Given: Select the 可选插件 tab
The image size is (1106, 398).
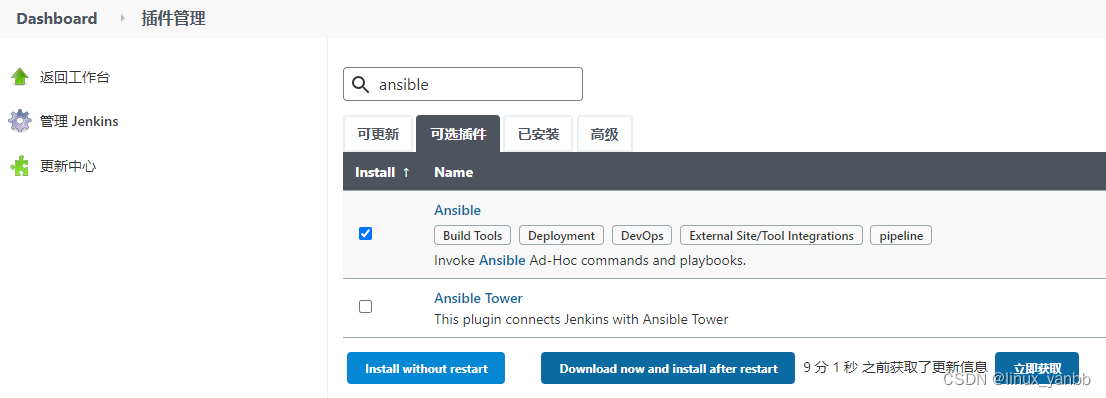Looking at the screenshot, I should (x=458, y=134).
